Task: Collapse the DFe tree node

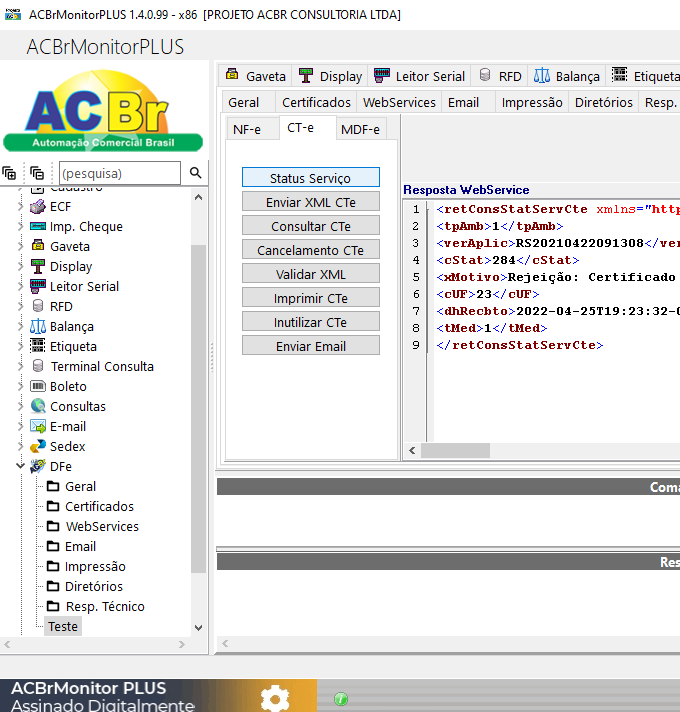Action: (20, 465)
